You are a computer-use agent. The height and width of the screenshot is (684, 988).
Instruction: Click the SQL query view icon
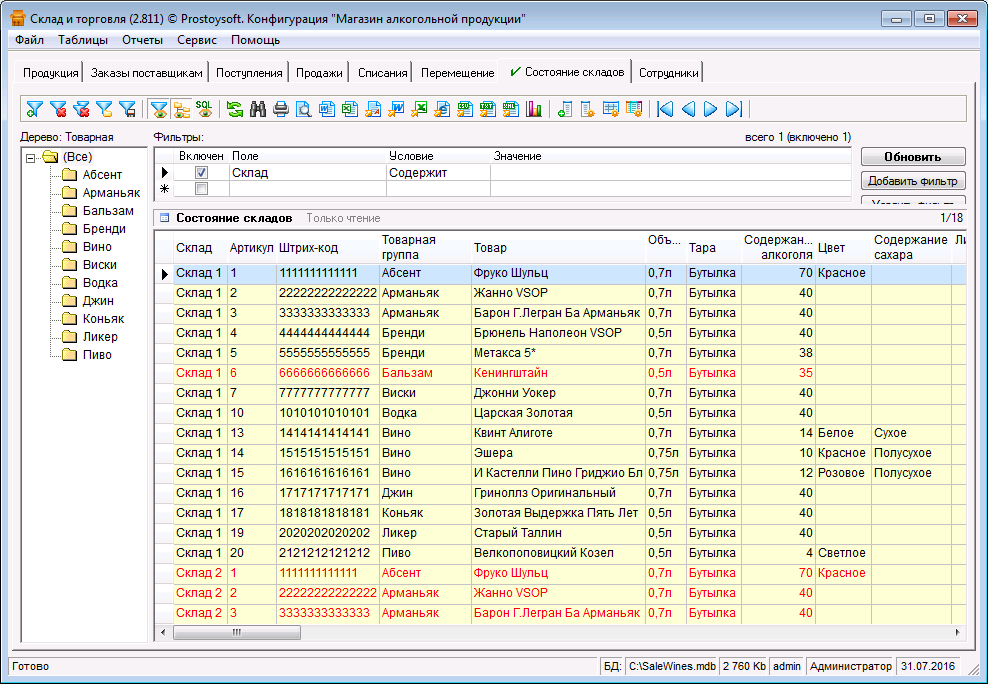(x=204, y=109)
